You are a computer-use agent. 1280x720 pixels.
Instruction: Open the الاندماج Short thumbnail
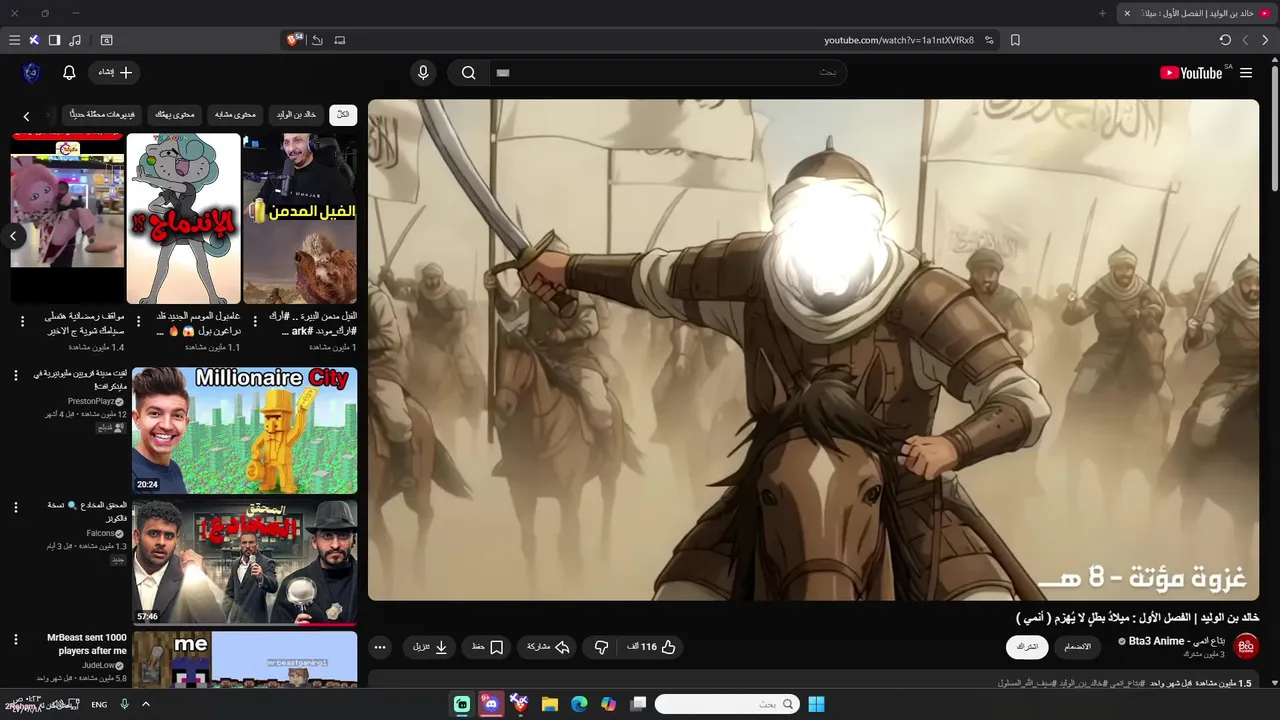point(184,218)
